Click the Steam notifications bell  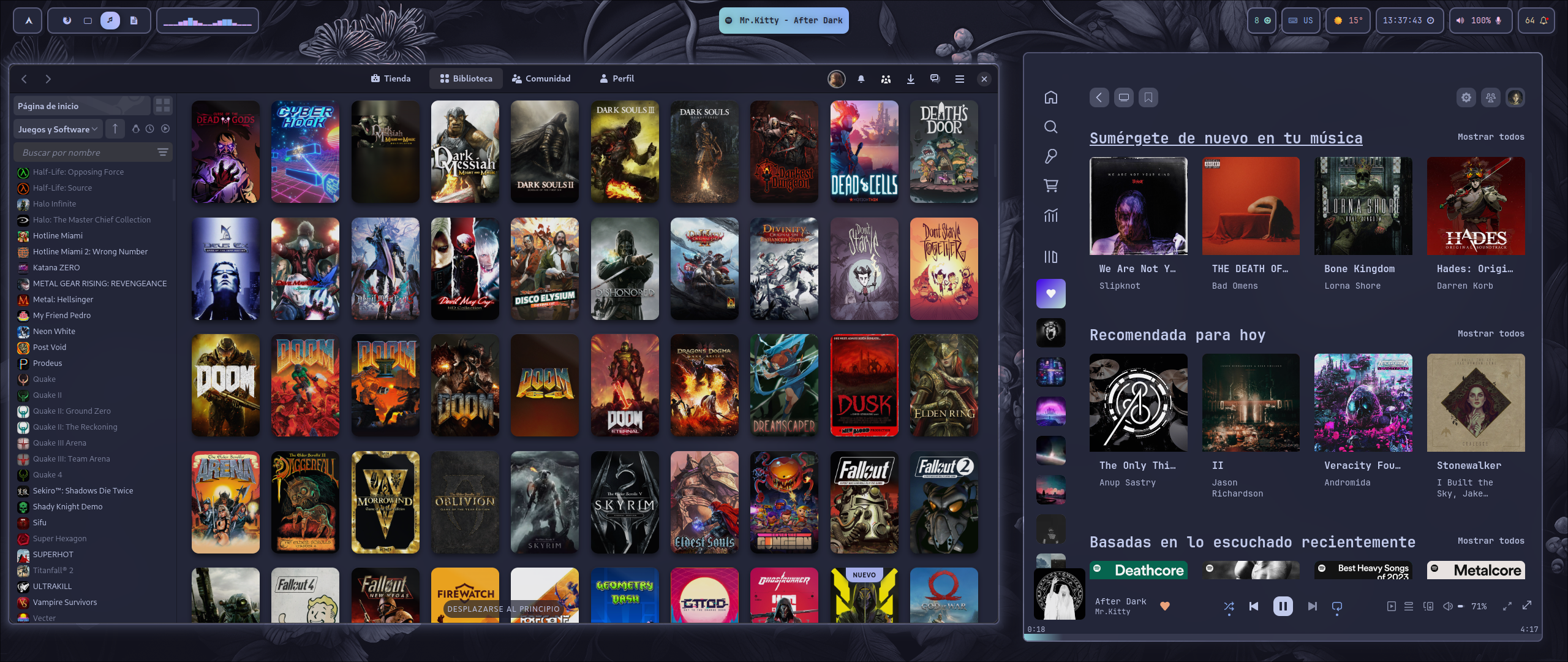[x=861, y=79]
